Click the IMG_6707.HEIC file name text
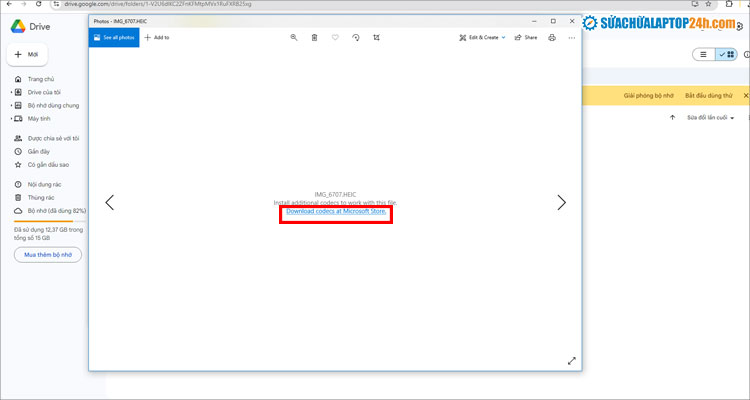This screenshot has height=400, width=750. 335,195
